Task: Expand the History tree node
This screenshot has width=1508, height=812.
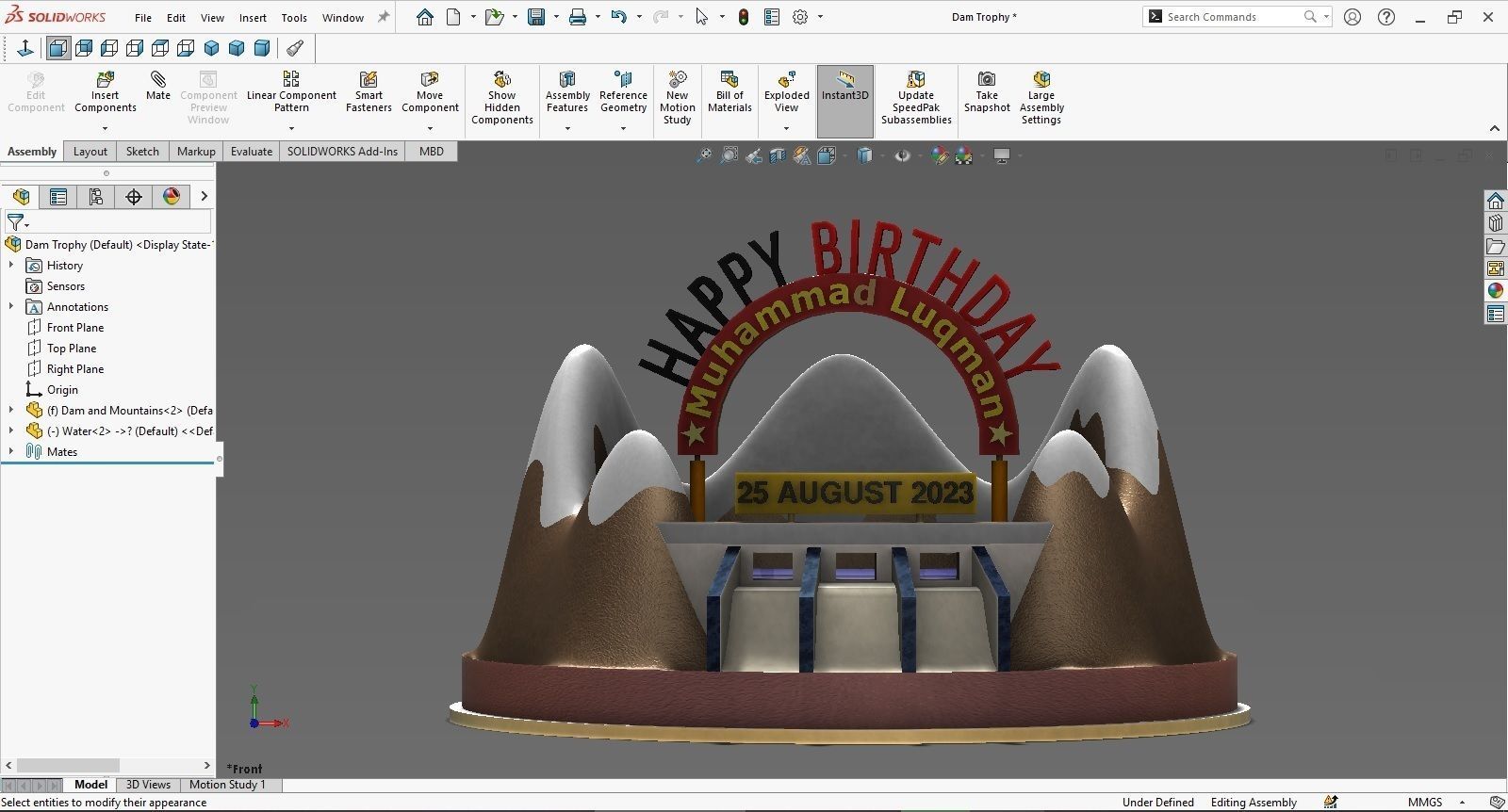Action: (x=11, y=266)
